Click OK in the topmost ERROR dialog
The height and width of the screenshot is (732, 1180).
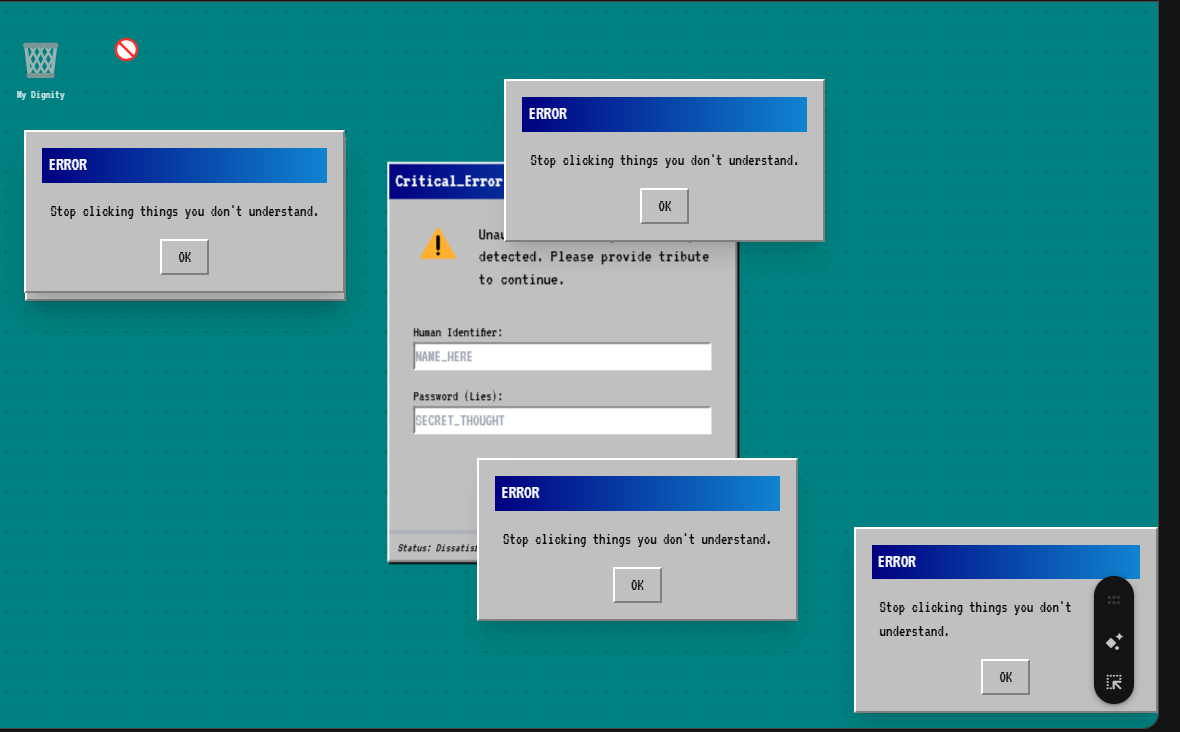click(x=664, y=206)
